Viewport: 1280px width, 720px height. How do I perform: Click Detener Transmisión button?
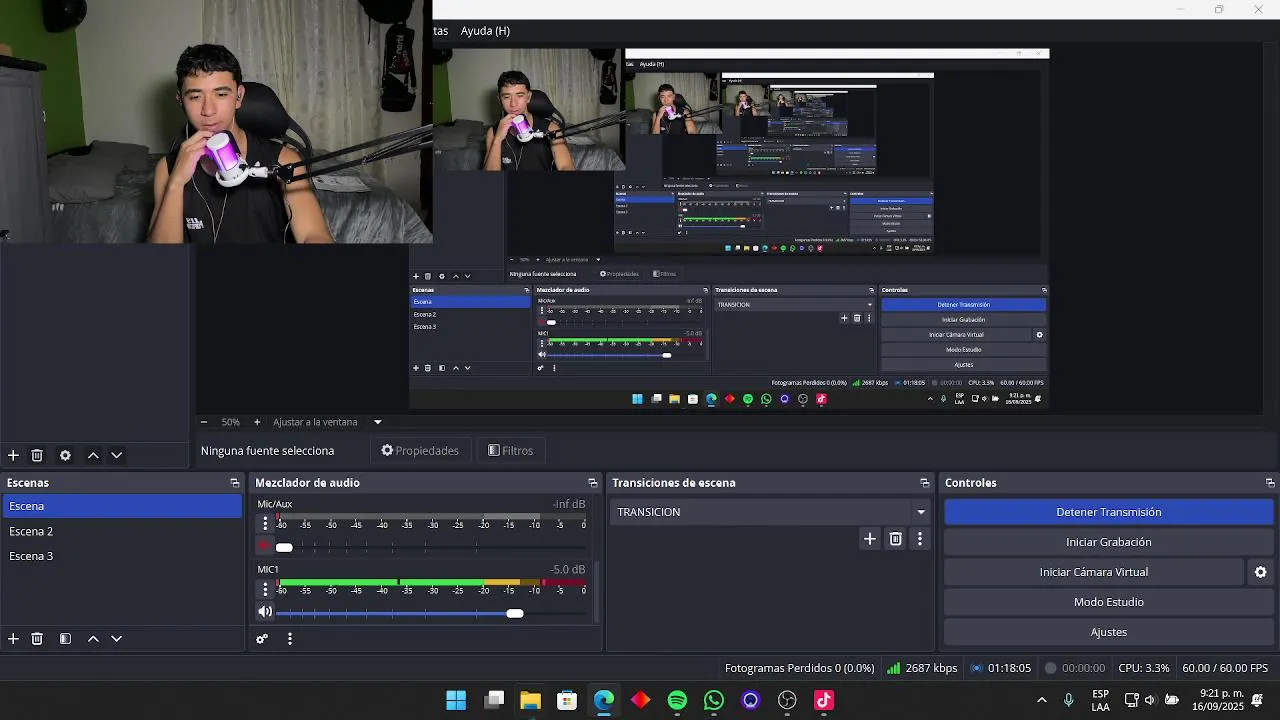1108,512
